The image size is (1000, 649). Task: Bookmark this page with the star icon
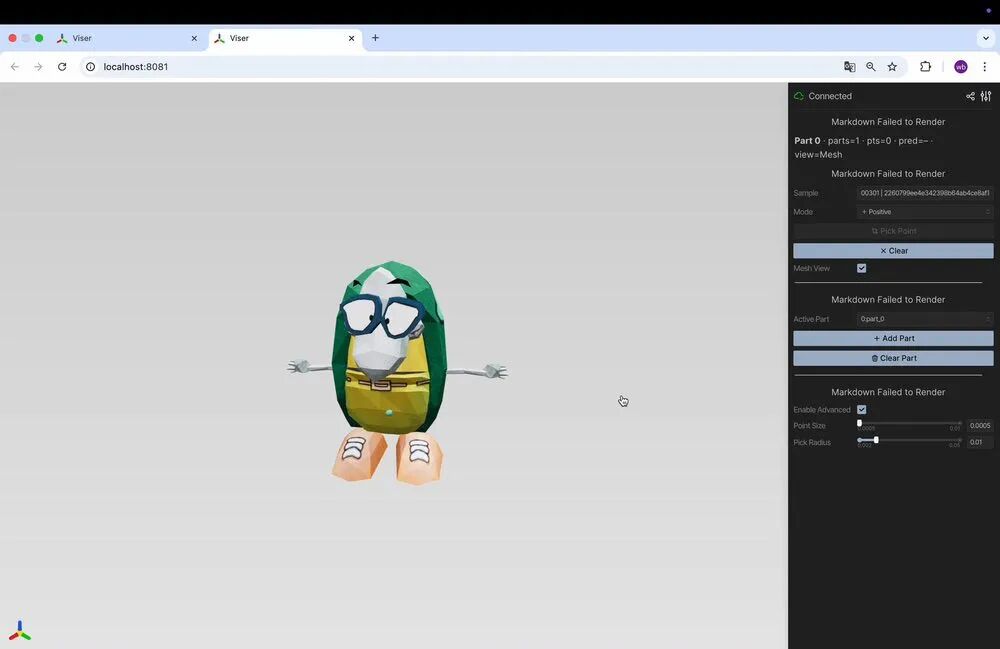coord(892,66)
